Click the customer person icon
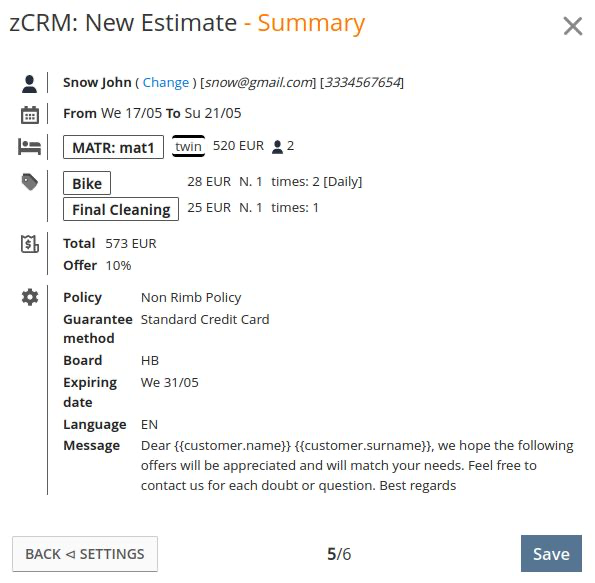This screenshot has width=595, height=583. click(29, 84)
